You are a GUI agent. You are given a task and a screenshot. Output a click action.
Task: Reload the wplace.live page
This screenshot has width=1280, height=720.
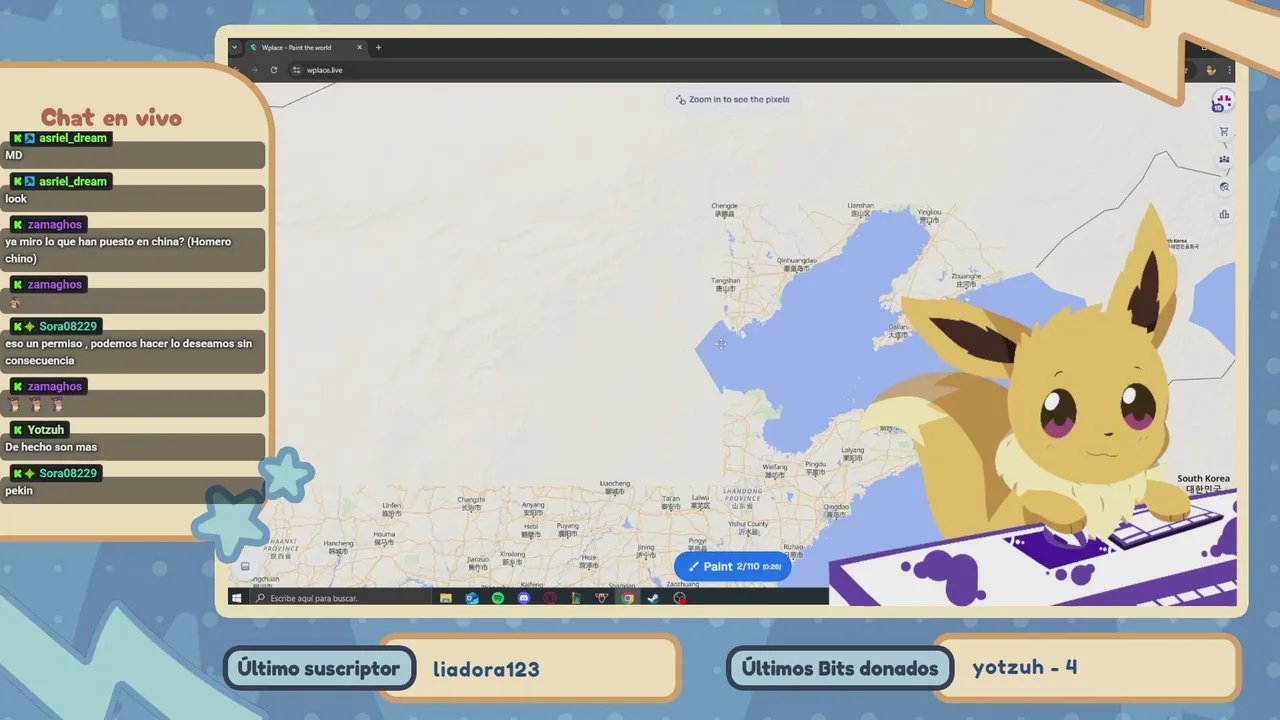274,70
